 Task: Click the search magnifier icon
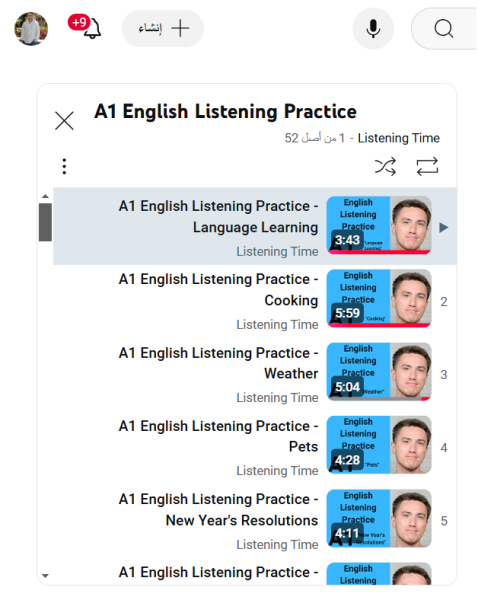444,28
